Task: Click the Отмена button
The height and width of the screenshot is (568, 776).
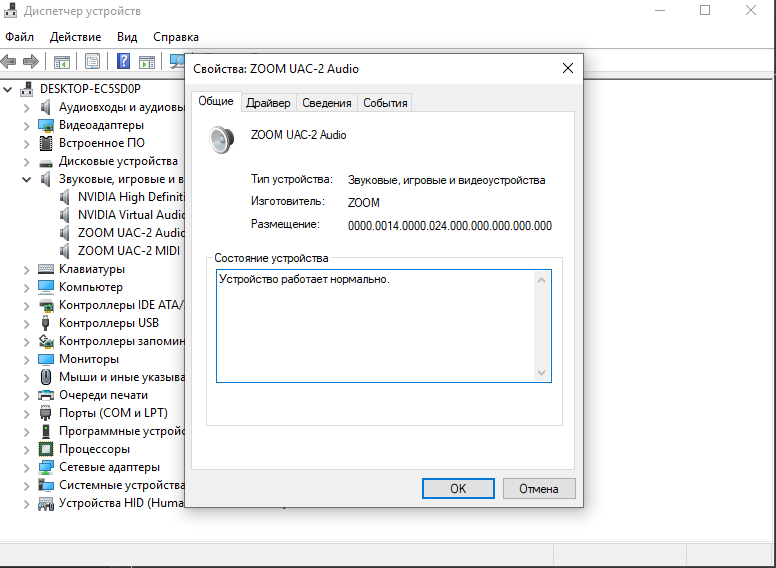Action: tap(539, 489)
